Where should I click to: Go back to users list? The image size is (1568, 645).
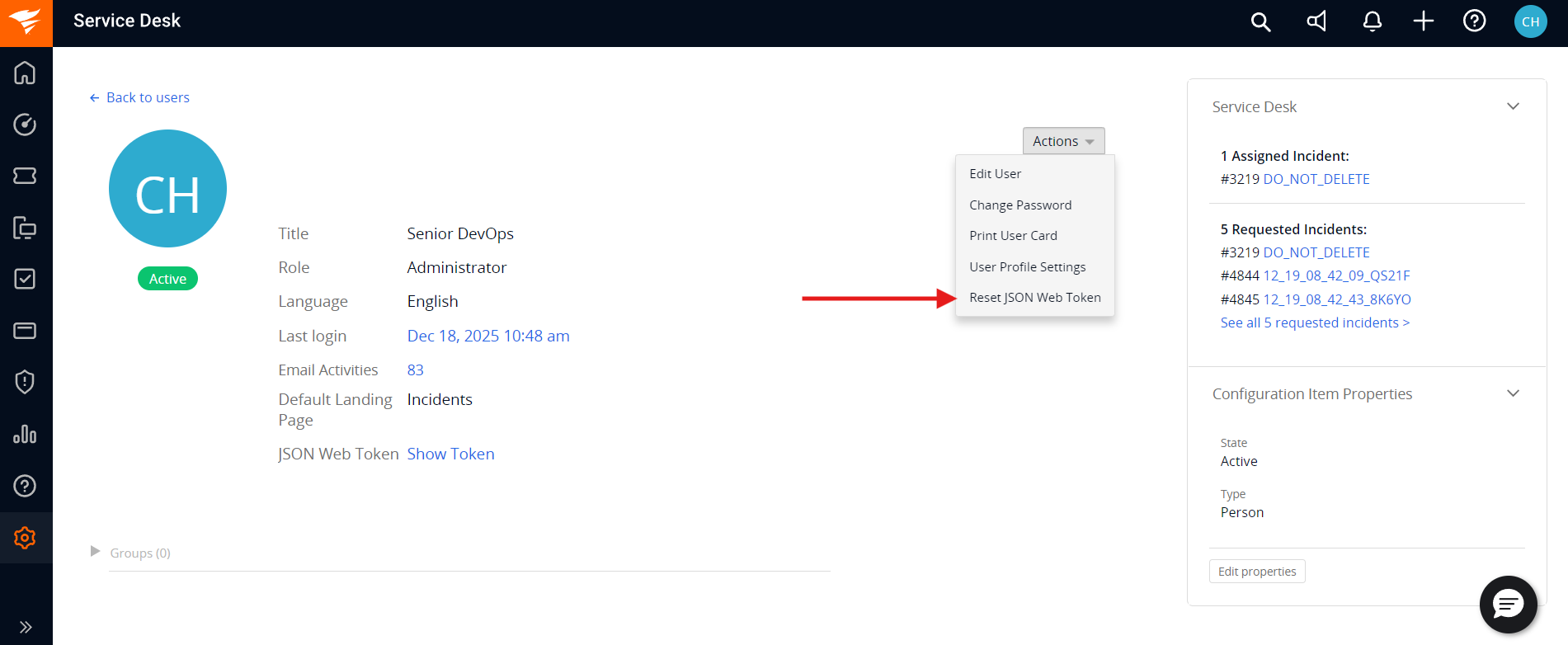139,97
